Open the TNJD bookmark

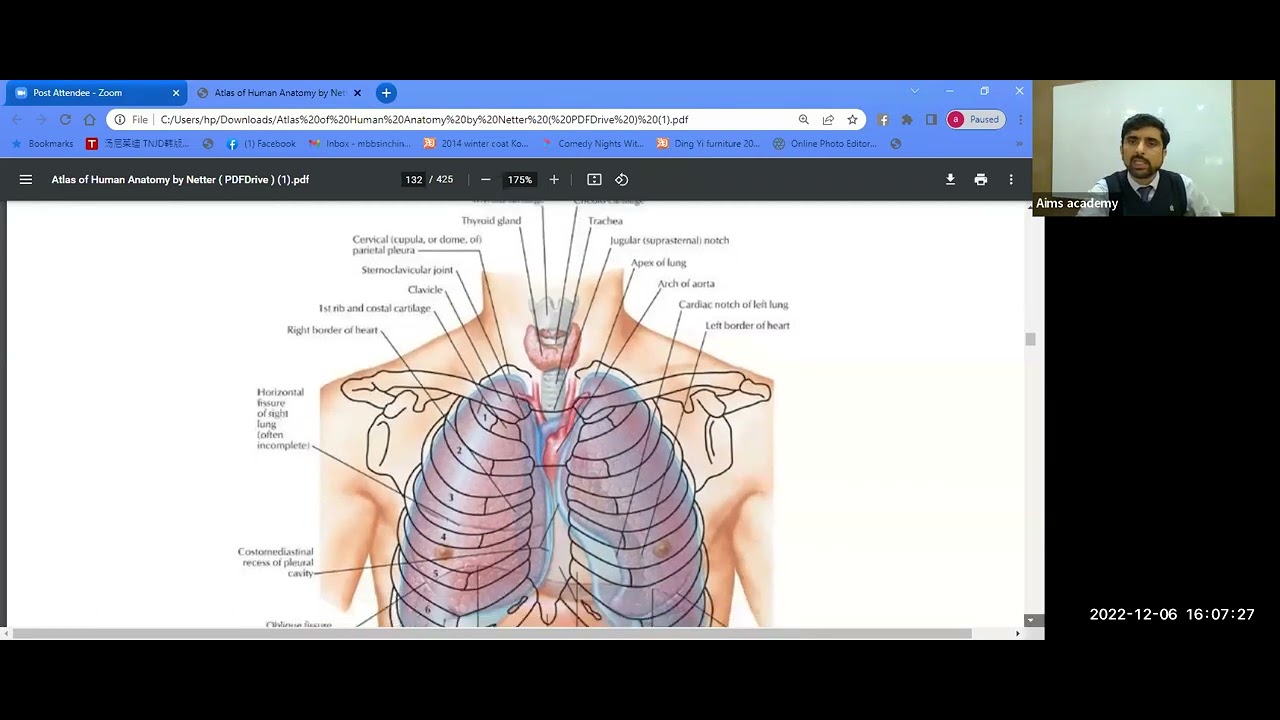pyautogui.click(x=137, y=144)
